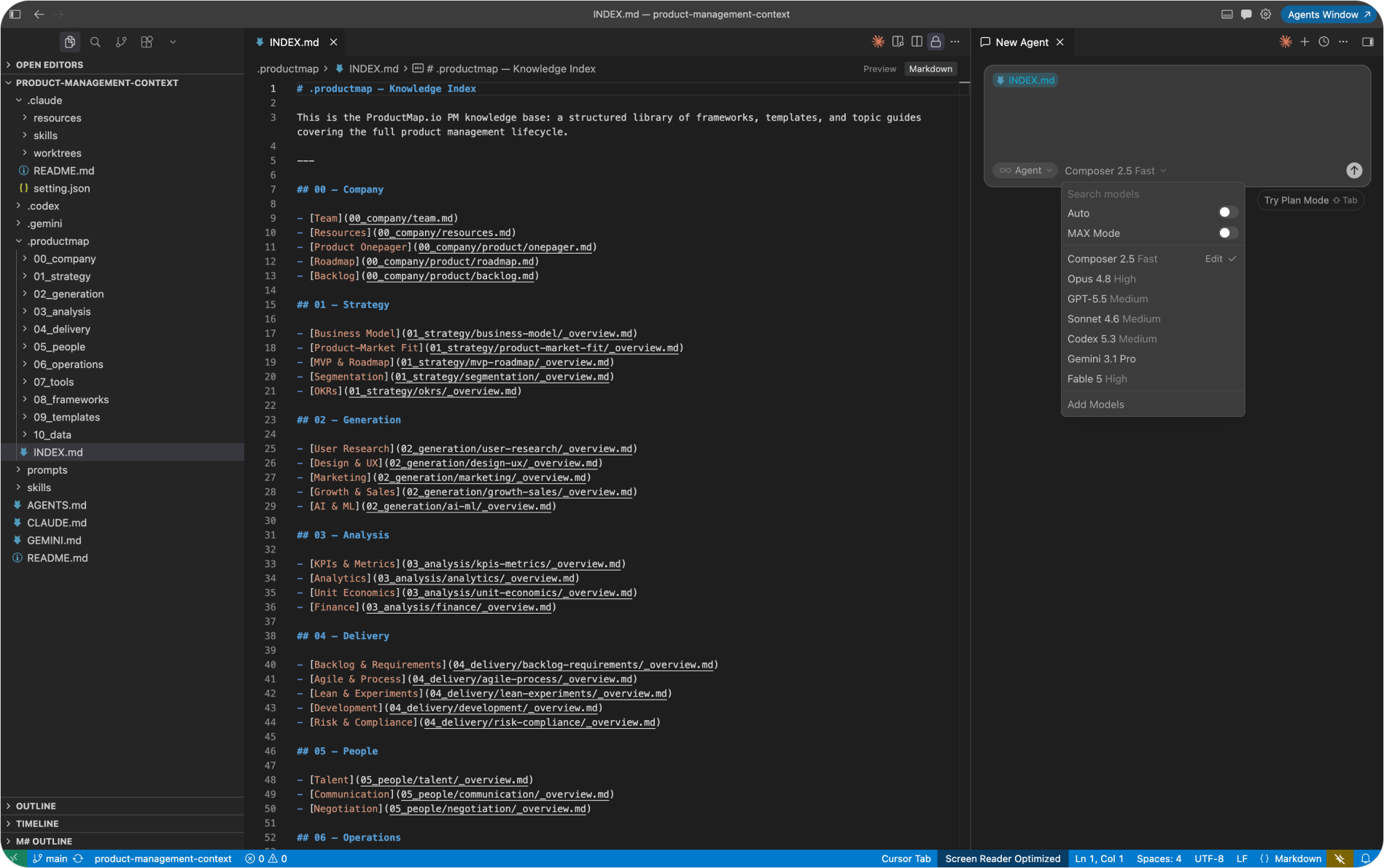Expand the resources folder
The width and height of the screenshot is (1384, 868).
[x=122, y=117]
